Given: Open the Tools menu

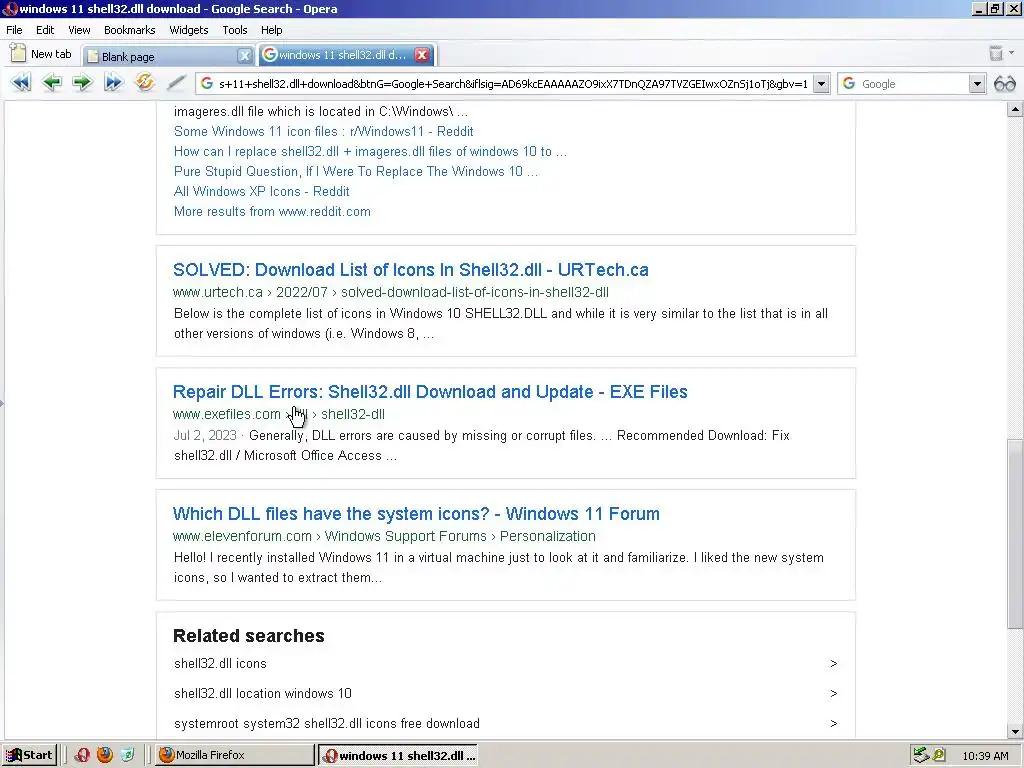Looking at the screenshot, I should point(234,30).
